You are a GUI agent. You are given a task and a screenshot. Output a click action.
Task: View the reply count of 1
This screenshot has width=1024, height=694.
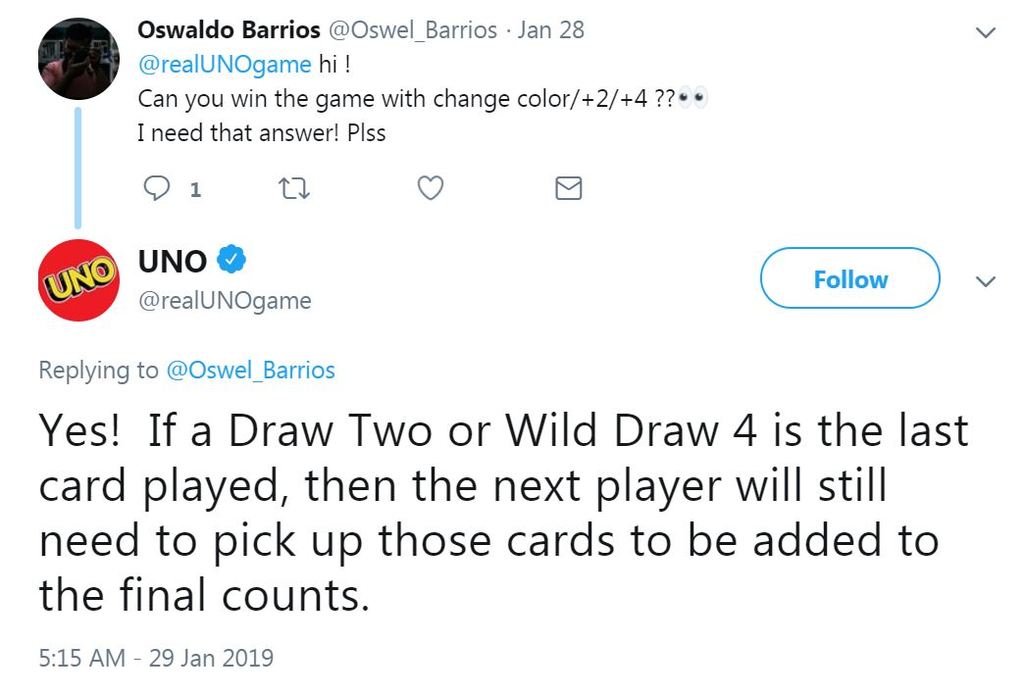(196, 188)
